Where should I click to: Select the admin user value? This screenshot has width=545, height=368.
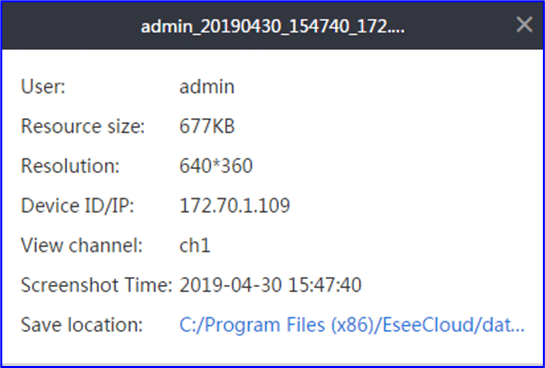207,86
